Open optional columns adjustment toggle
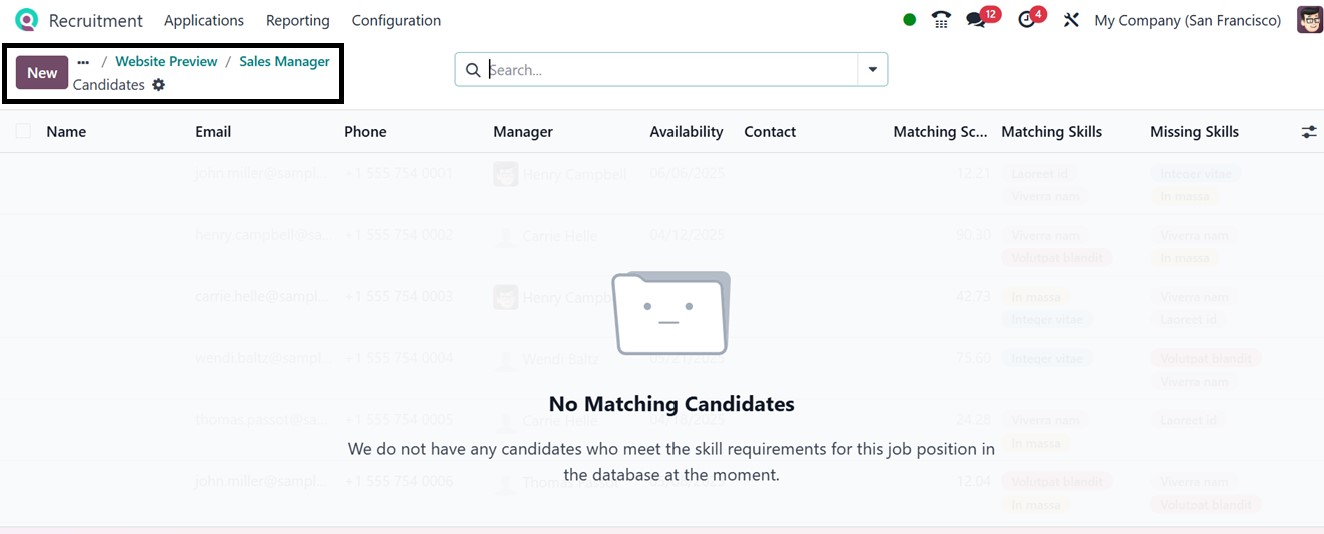 click(x=1309, y=132)
